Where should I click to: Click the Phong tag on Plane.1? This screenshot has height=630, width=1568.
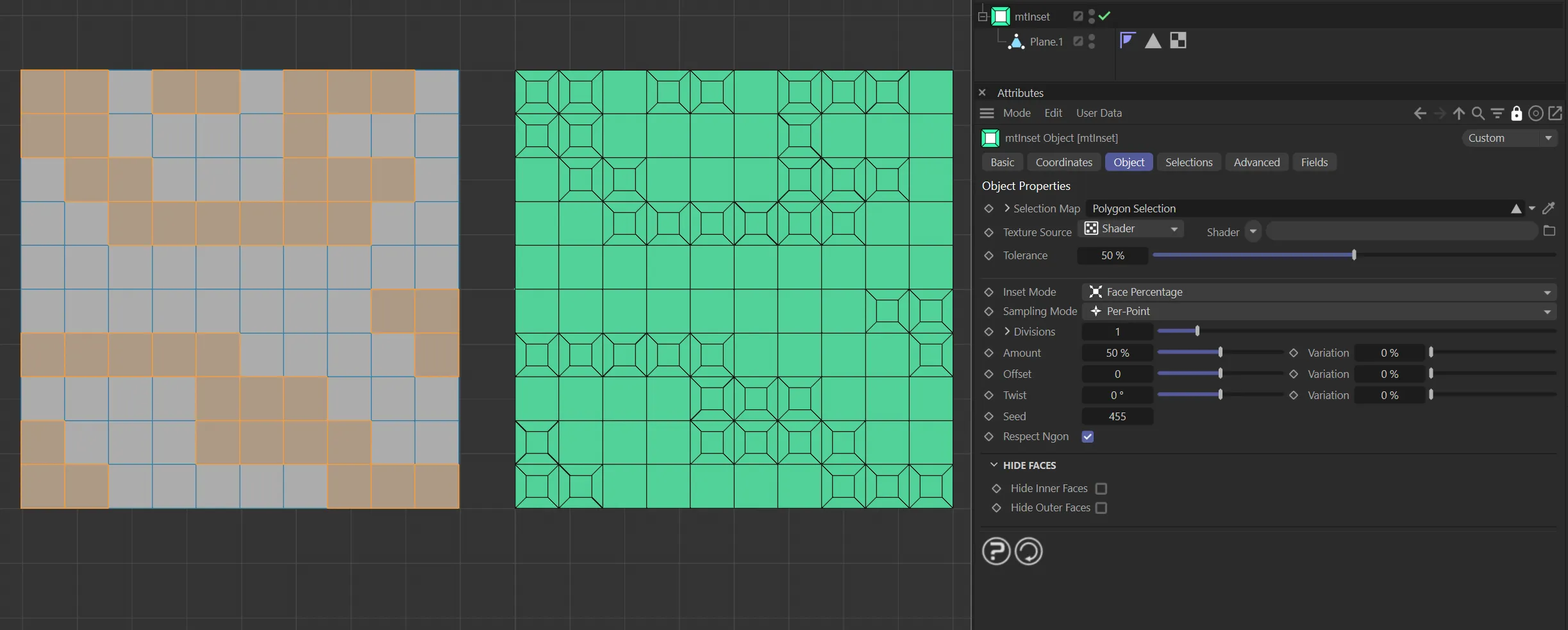pyautogui.click(x=1128, y=40)
